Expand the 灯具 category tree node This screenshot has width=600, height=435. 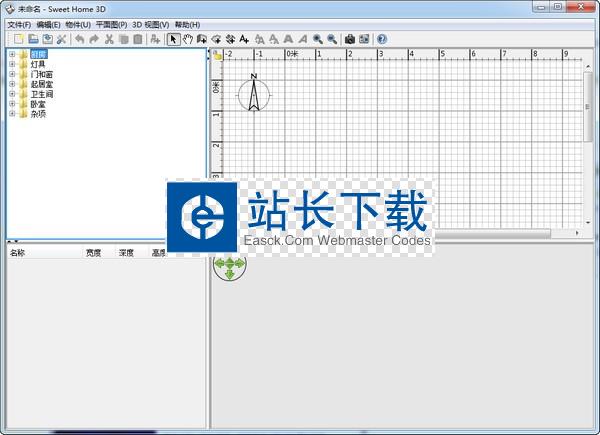point(12,64)
